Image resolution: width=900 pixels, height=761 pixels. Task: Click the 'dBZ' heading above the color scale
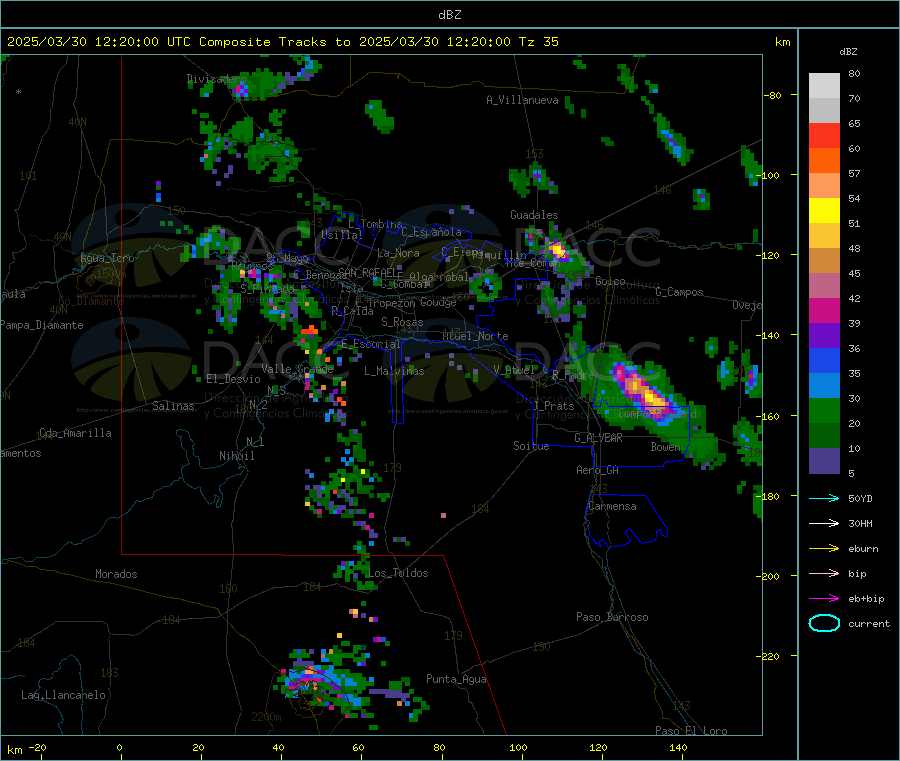point(848,52)
